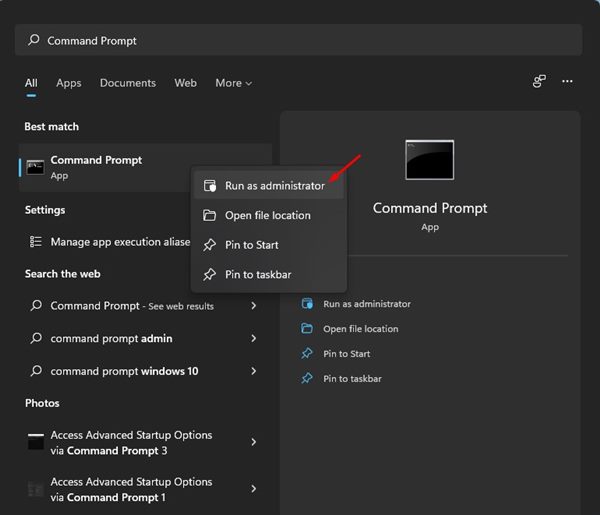Expand the More filter dropdown

(x=233, y=83)
